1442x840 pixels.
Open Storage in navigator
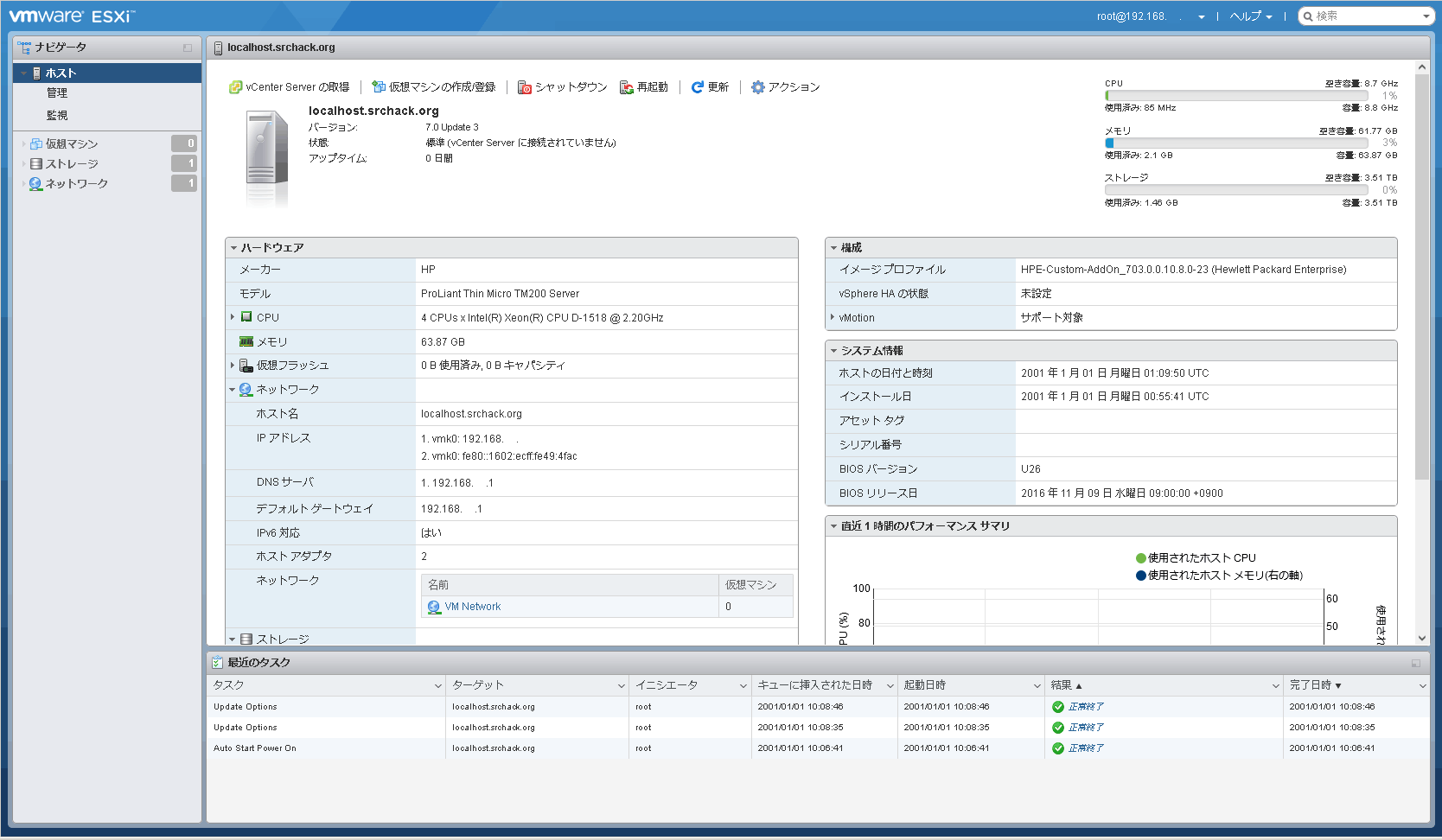[x=72, y=164]
